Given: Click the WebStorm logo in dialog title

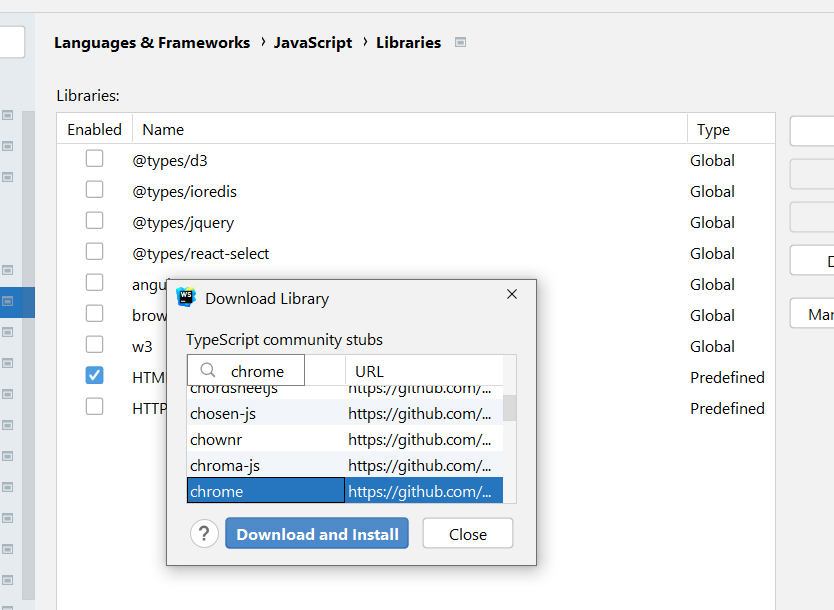Looking at the screenshot, I should coord(186,297).
